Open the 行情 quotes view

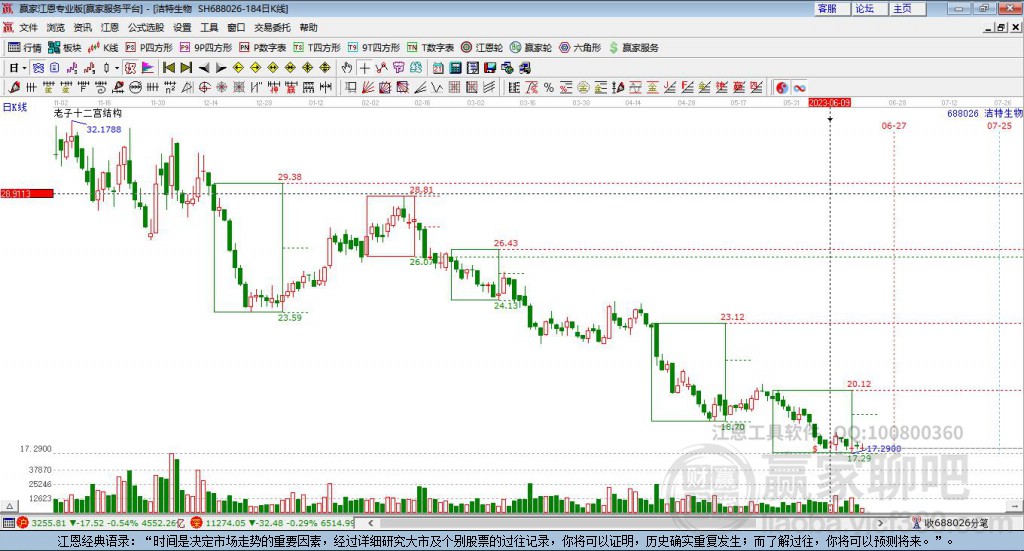pyautogui.click(x=24, y=48)
